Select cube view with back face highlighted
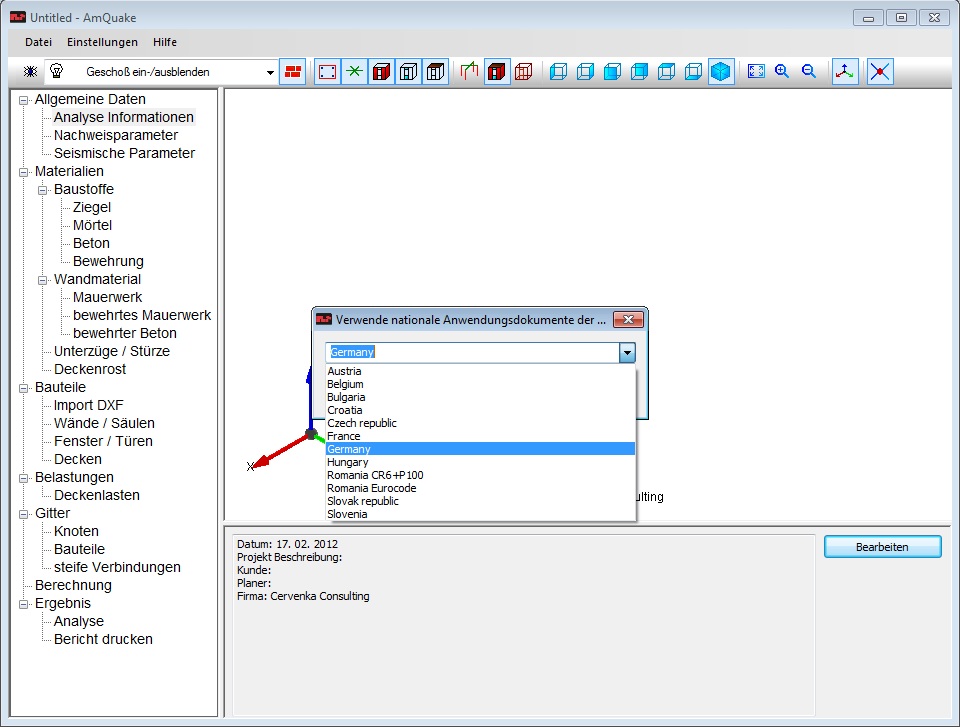The image size is (960, 727). click(x=639, y=72)
